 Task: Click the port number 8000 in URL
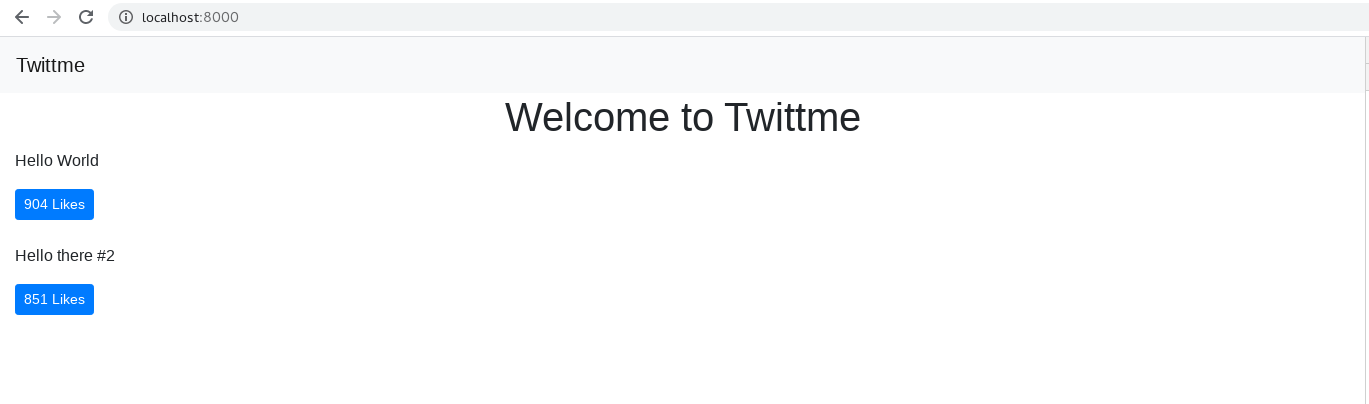tap(221, 17)
